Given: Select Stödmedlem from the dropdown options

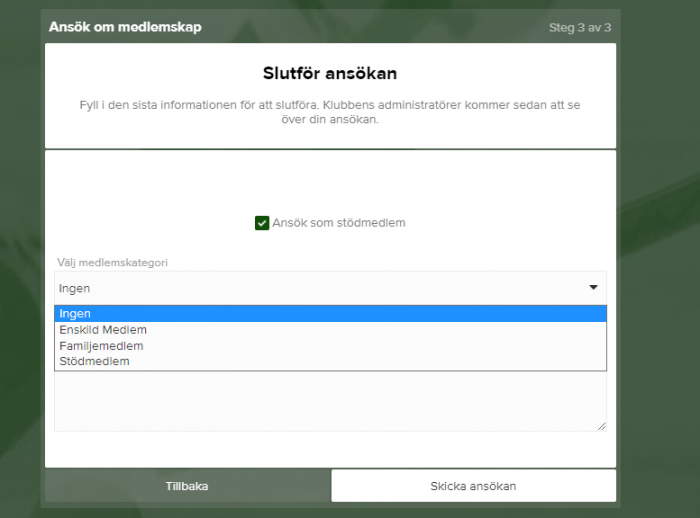Looking at the screenshot, I should click(94, 361).
